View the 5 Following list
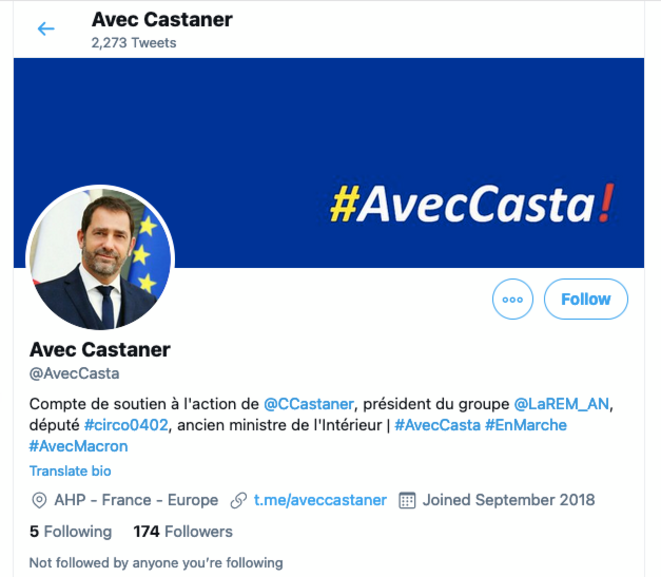This screenshot has height=577, width=661. (x=70, y=531)
